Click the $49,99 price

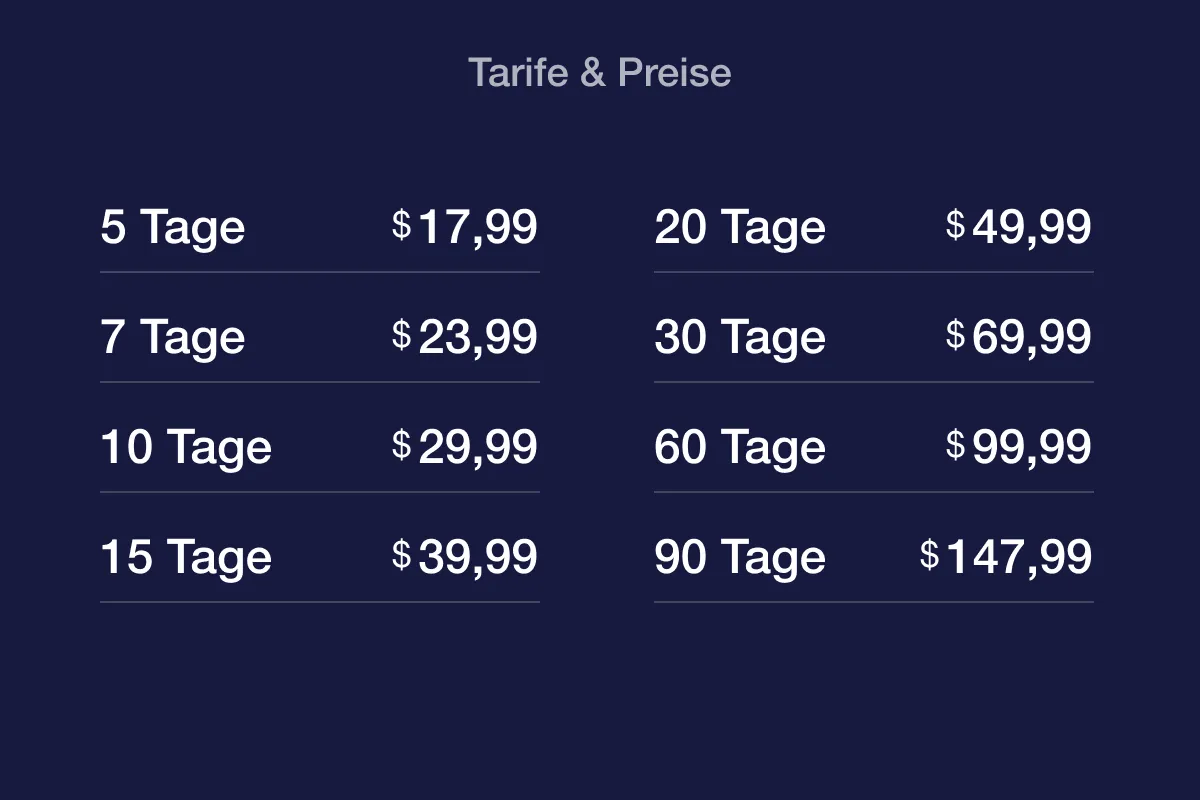[x=1019, y=227]
